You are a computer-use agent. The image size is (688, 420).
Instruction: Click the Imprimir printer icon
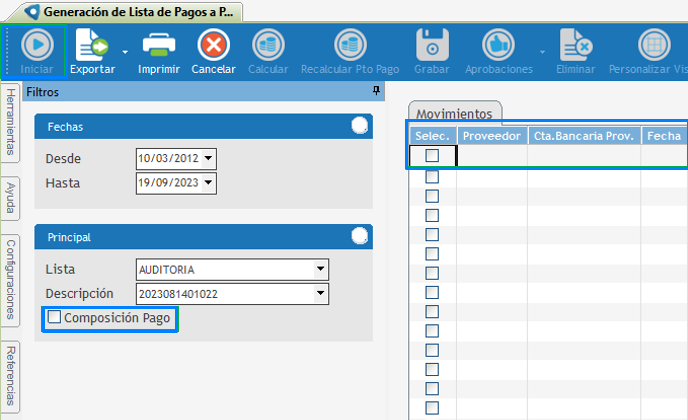pos(158,45)
